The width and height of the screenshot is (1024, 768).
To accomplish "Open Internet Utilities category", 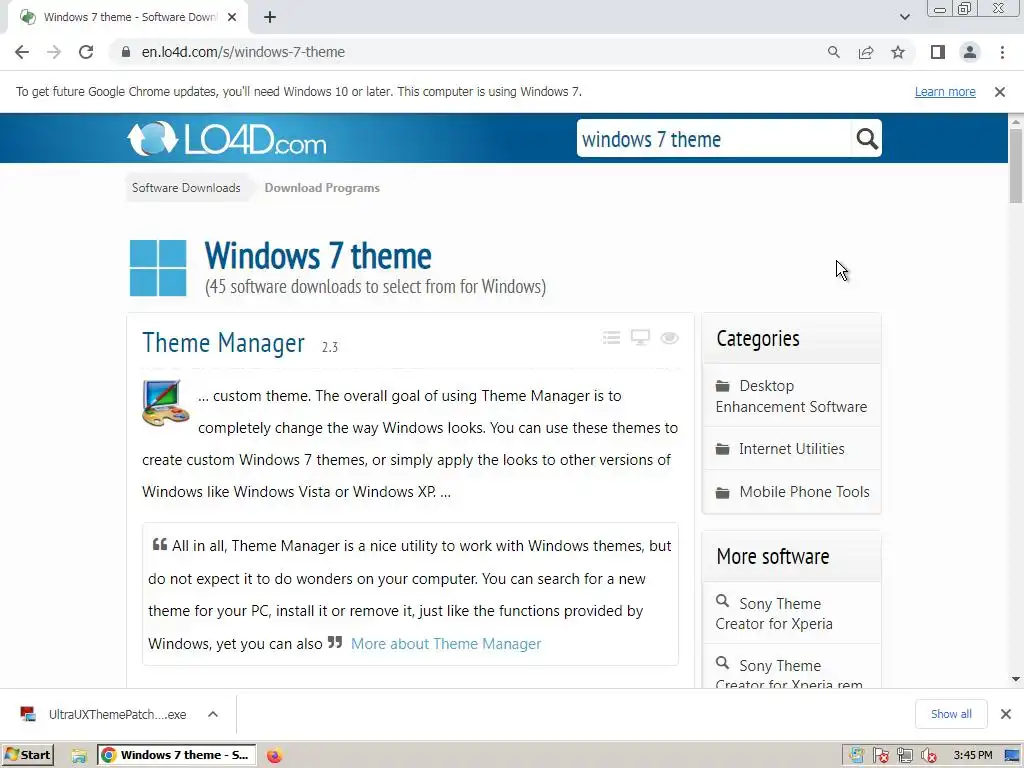I will coord(792,449).
